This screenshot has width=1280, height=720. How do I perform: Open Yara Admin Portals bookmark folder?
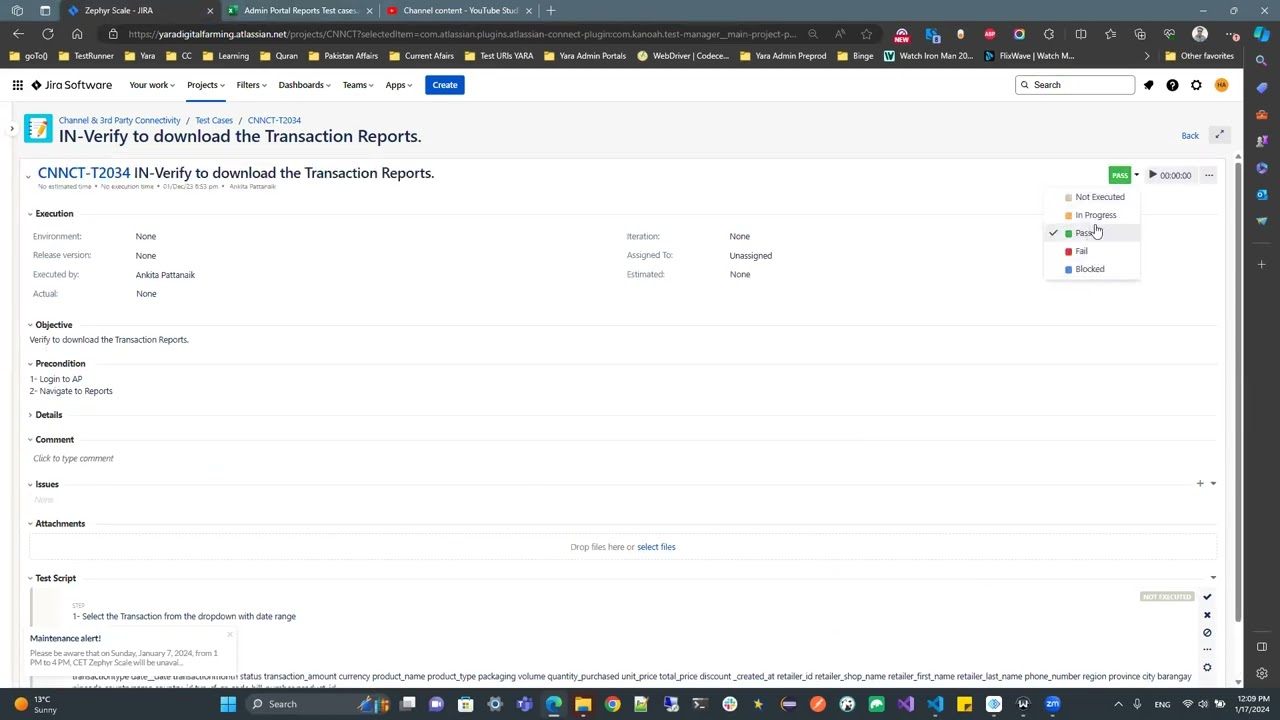(586, 56)
